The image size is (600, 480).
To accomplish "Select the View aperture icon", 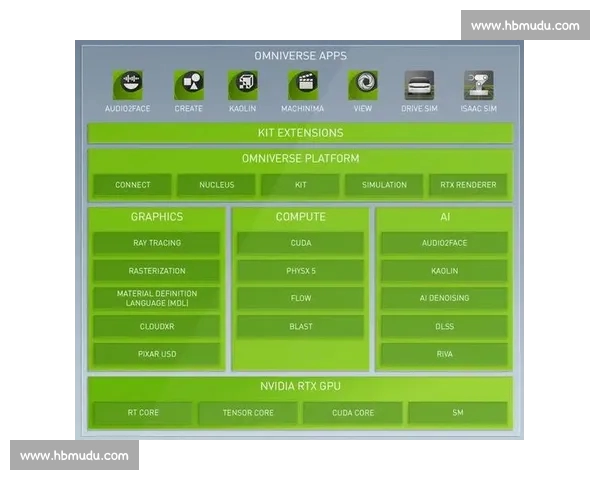I will pyautogui.click(x=362, y=85).
